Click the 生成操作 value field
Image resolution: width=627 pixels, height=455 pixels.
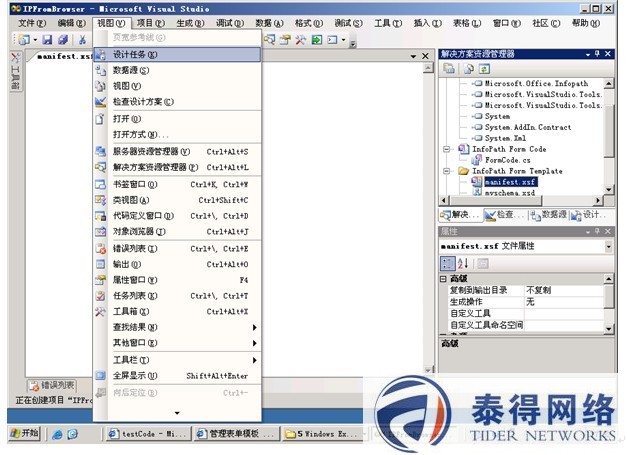563,302
